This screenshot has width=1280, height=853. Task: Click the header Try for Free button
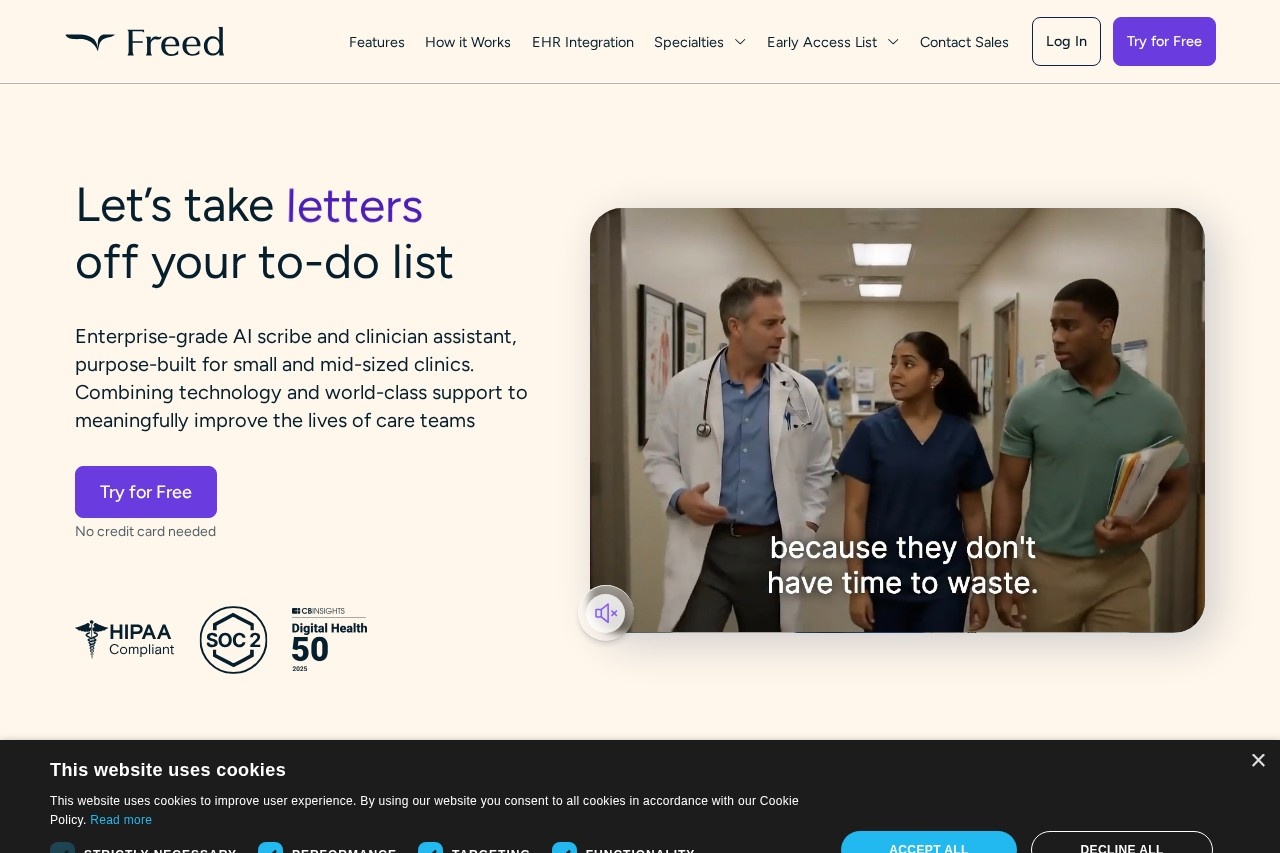1164,41
